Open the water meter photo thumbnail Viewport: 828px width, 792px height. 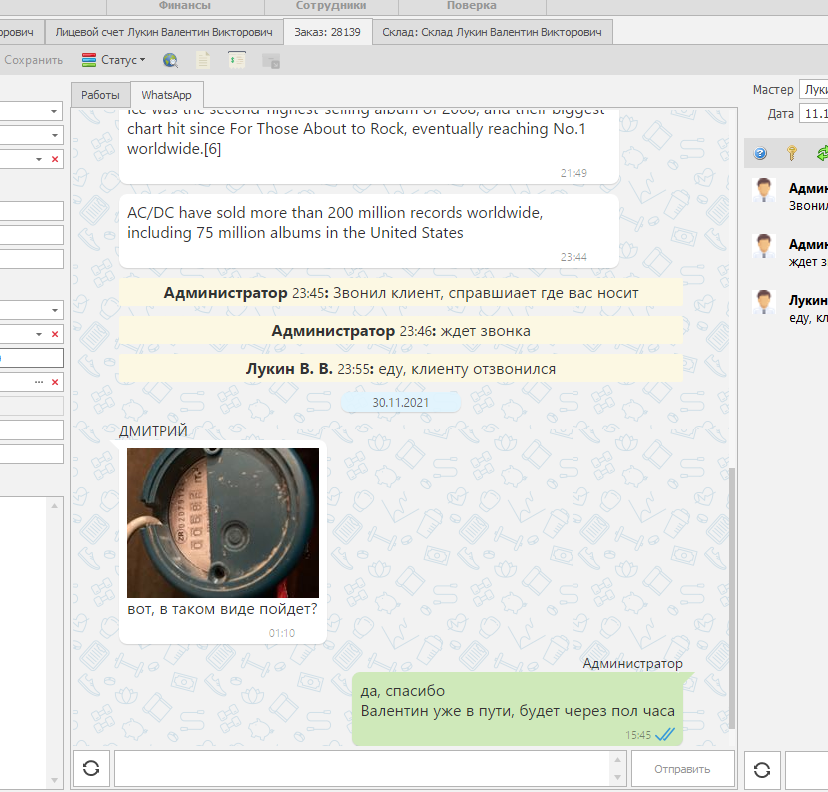tap(223, 523)
